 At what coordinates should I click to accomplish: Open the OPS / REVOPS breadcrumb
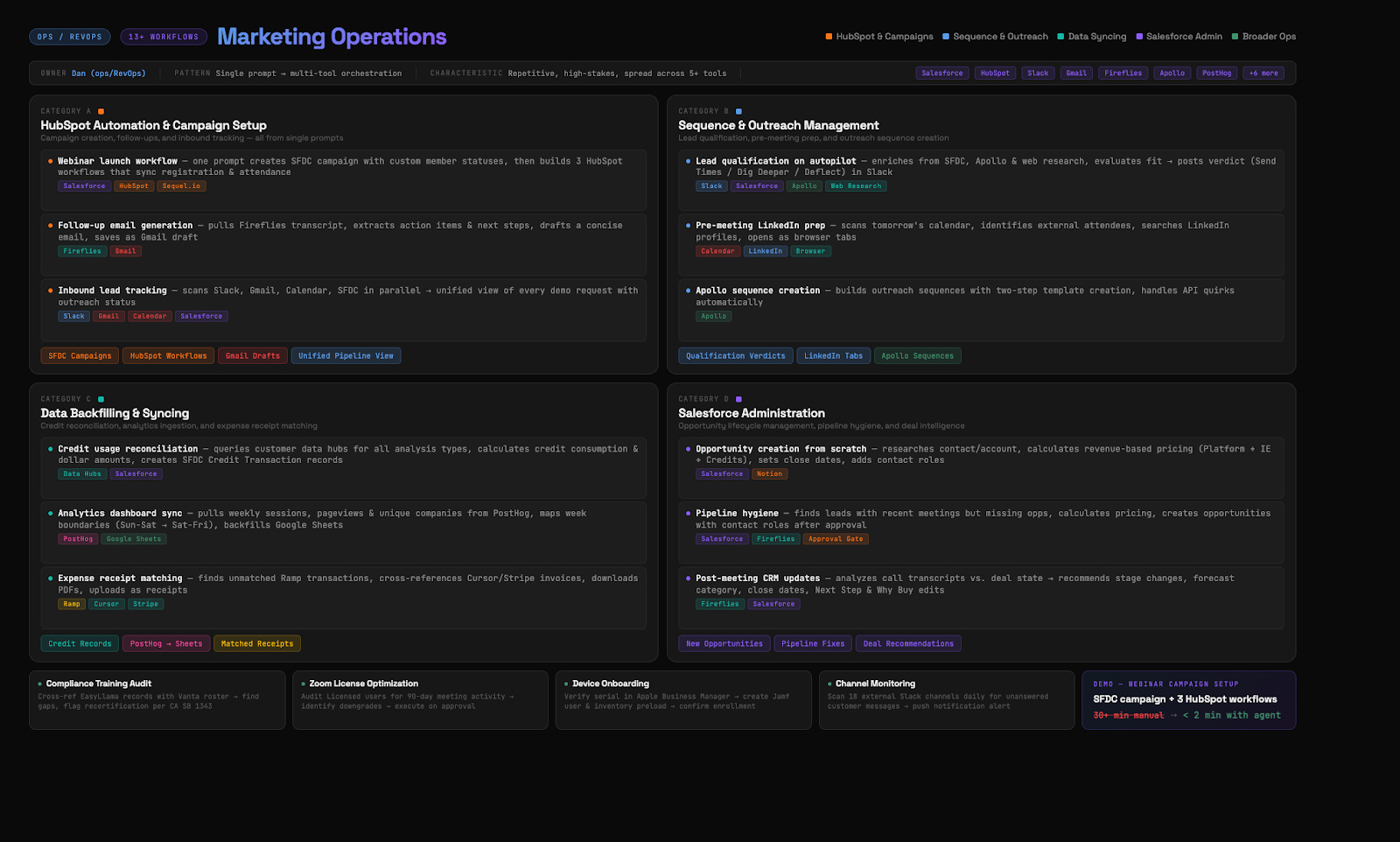69,36
